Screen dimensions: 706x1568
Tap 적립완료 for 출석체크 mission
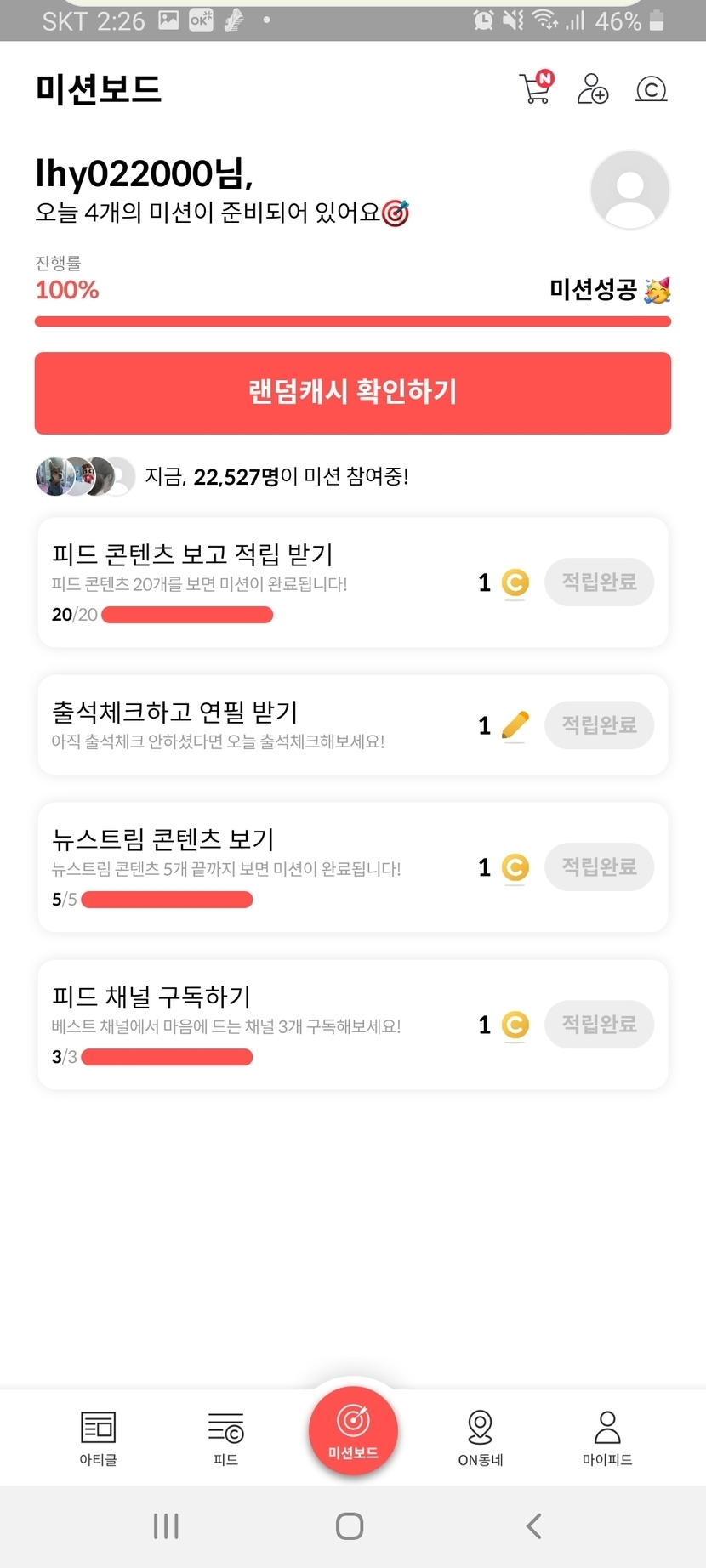click(x=599, y=725)
